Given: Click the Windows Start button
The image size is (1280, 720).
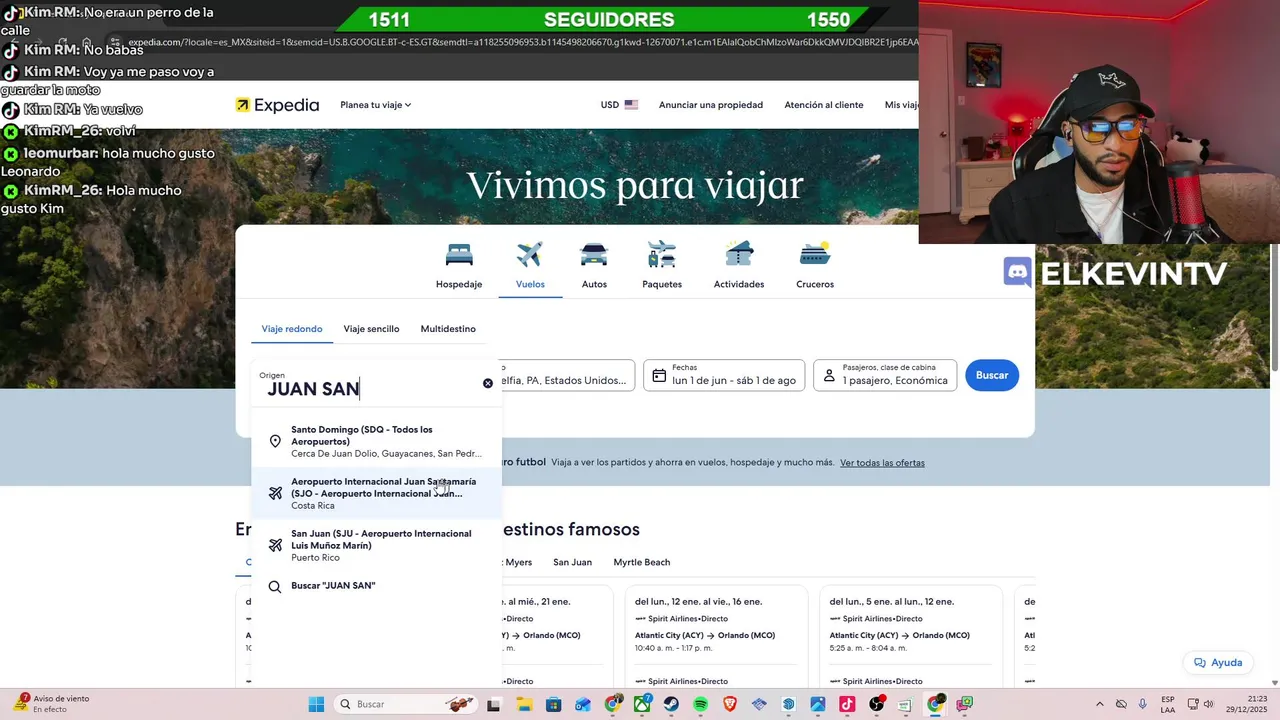Looking at the screenshot, I should [x=316, y=704].
